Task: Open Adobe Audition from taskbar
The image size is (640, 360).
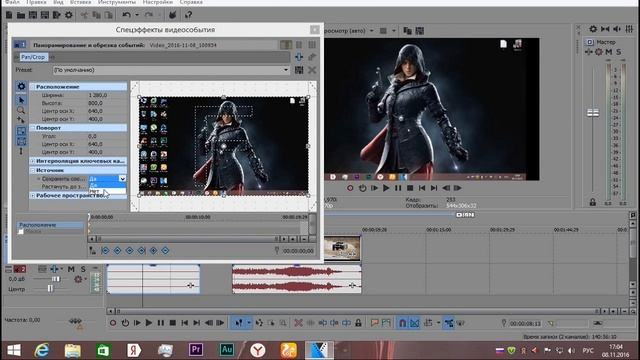Action: [x=227, y=350]
